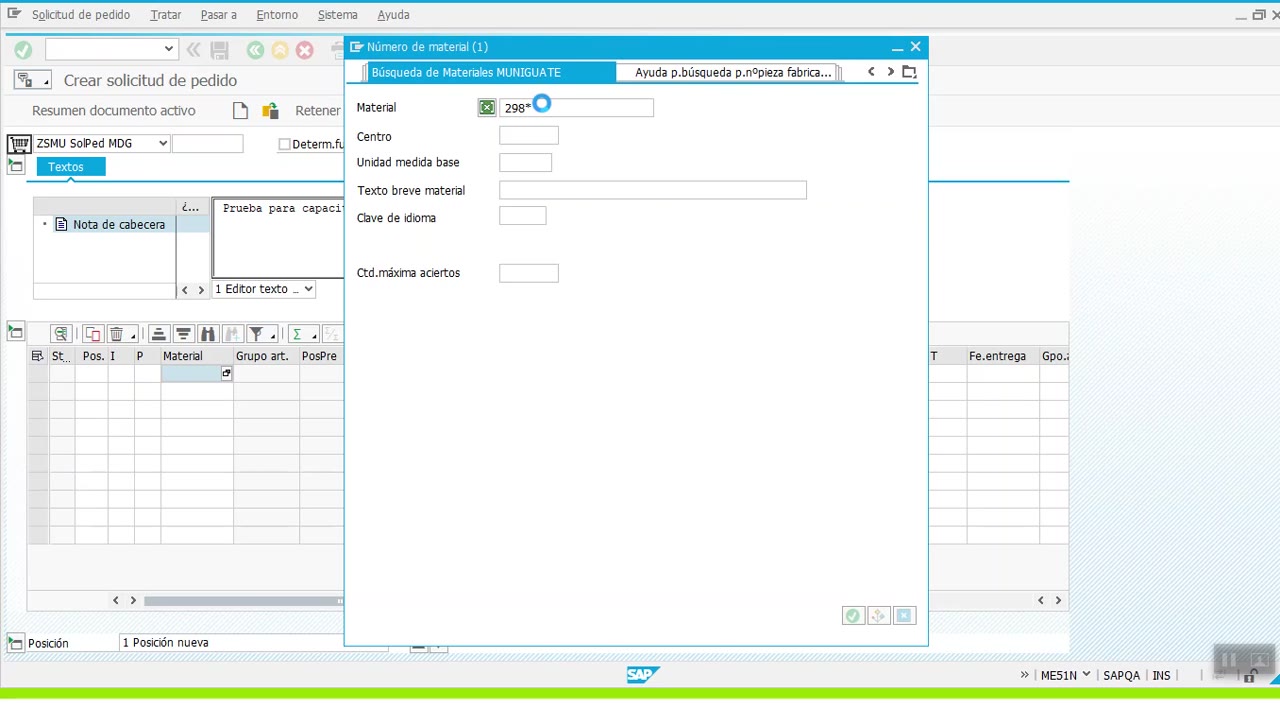Expand the ME51N transaction dropdown in status bar
1280x726 pixels.
pyautogui.click(x=1086, y=675)
